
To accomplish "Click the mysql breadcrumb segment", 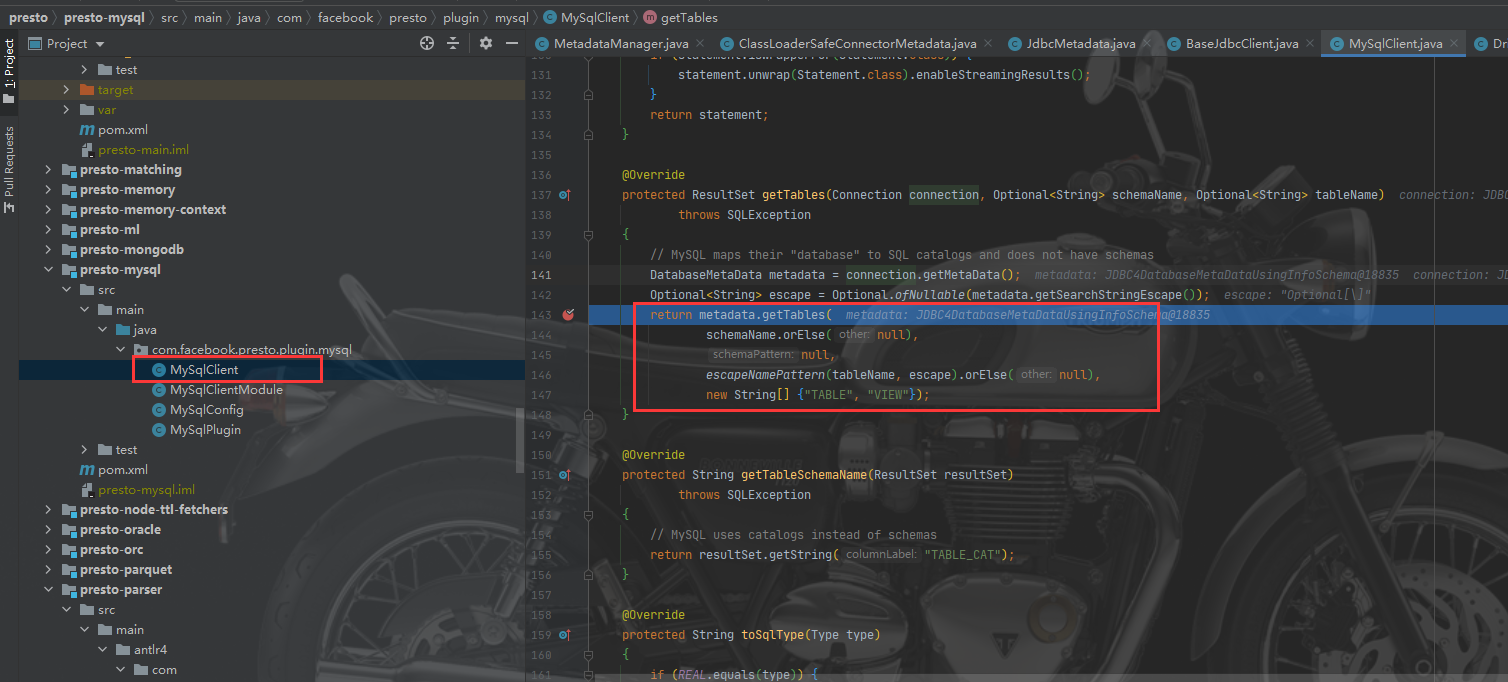I will (x=512, y=17).
